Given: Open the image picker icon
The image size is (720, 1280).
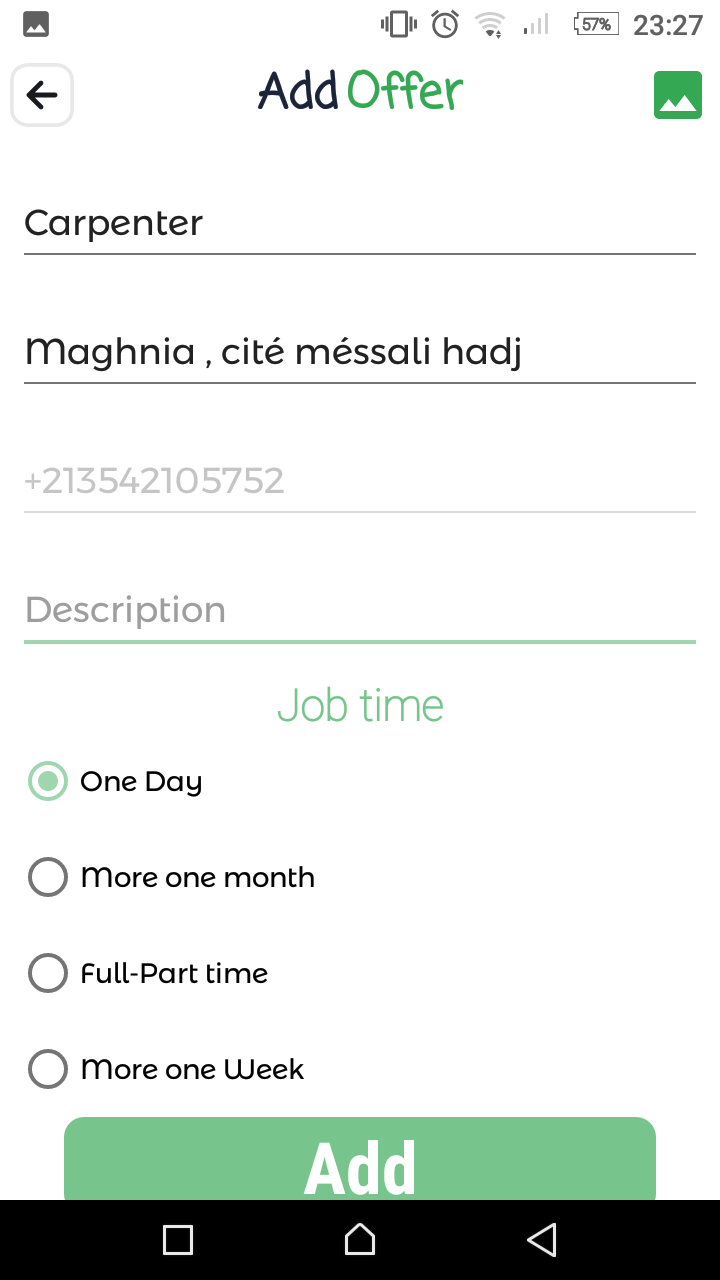Looking at the screenshot, I should click(x=678, y=96).
